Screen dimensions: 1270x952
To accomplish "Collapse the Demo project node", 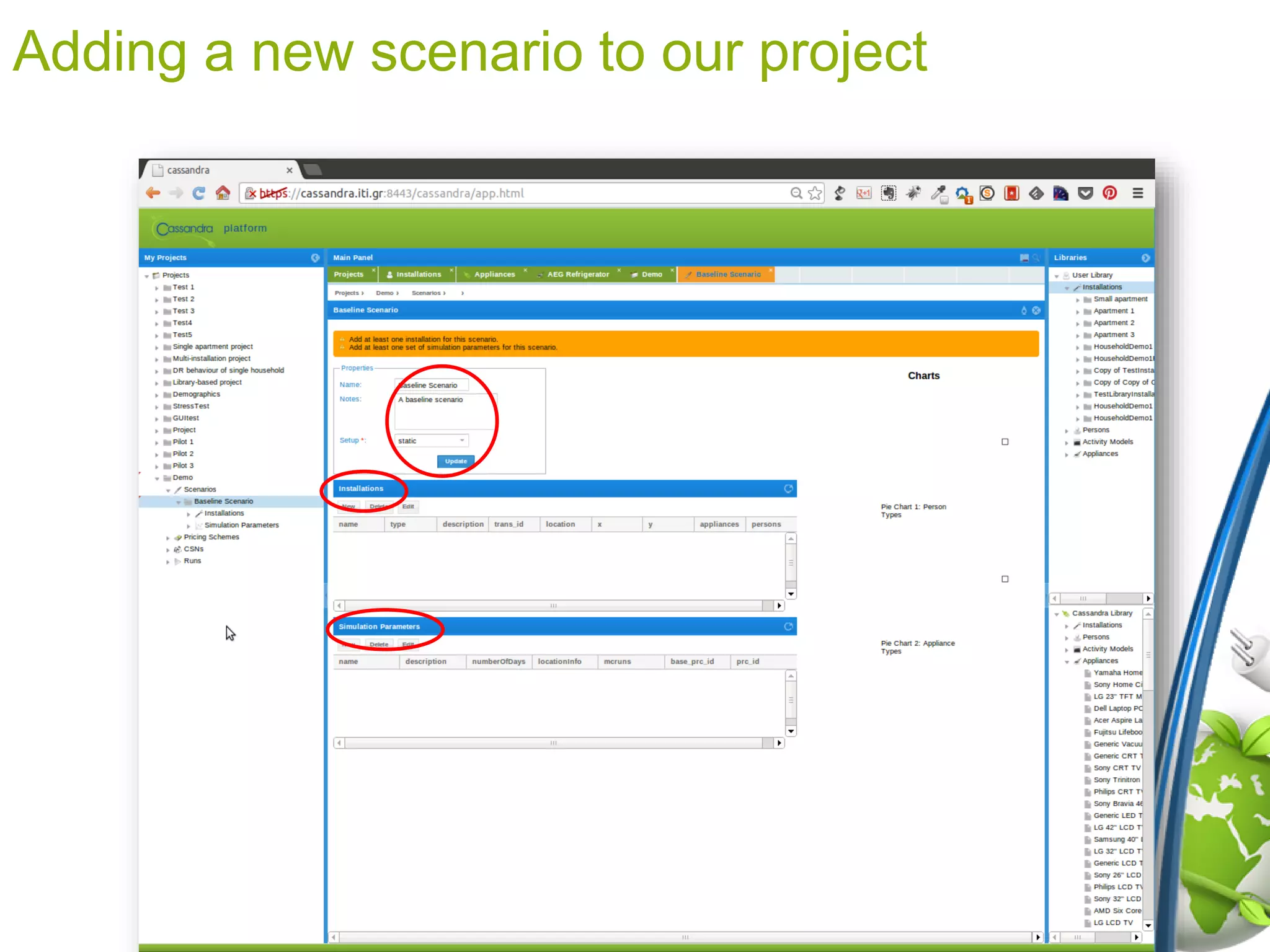I will [x=157, y=478].
